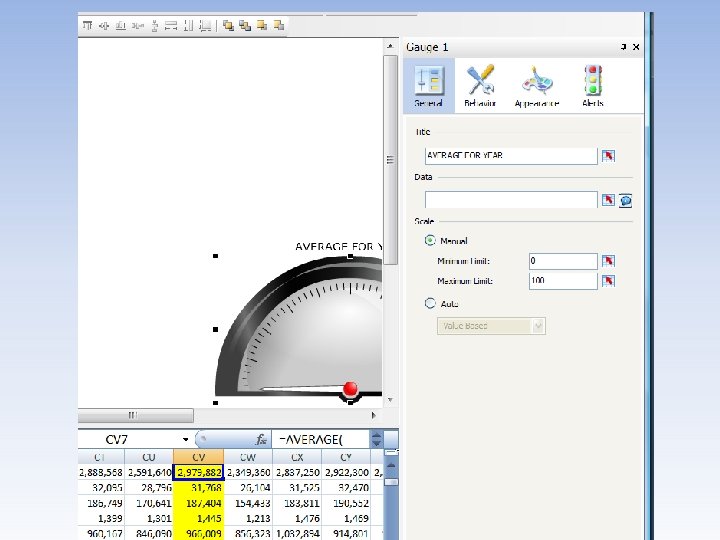Click the empty Data input field

(x=511, y=200)
